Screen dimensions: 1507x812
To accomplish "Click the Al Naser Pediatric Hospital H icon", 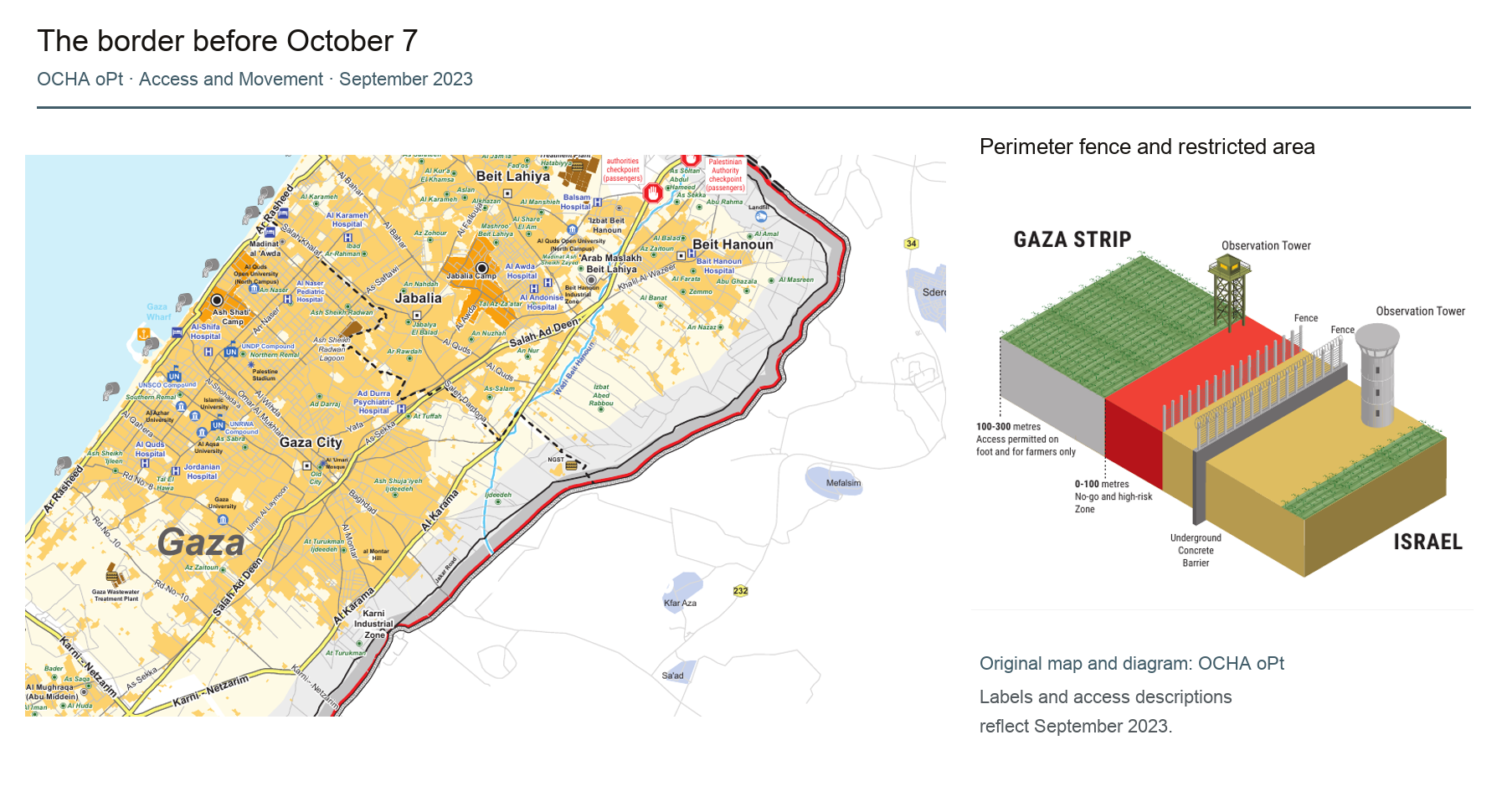I will [288, 299].
